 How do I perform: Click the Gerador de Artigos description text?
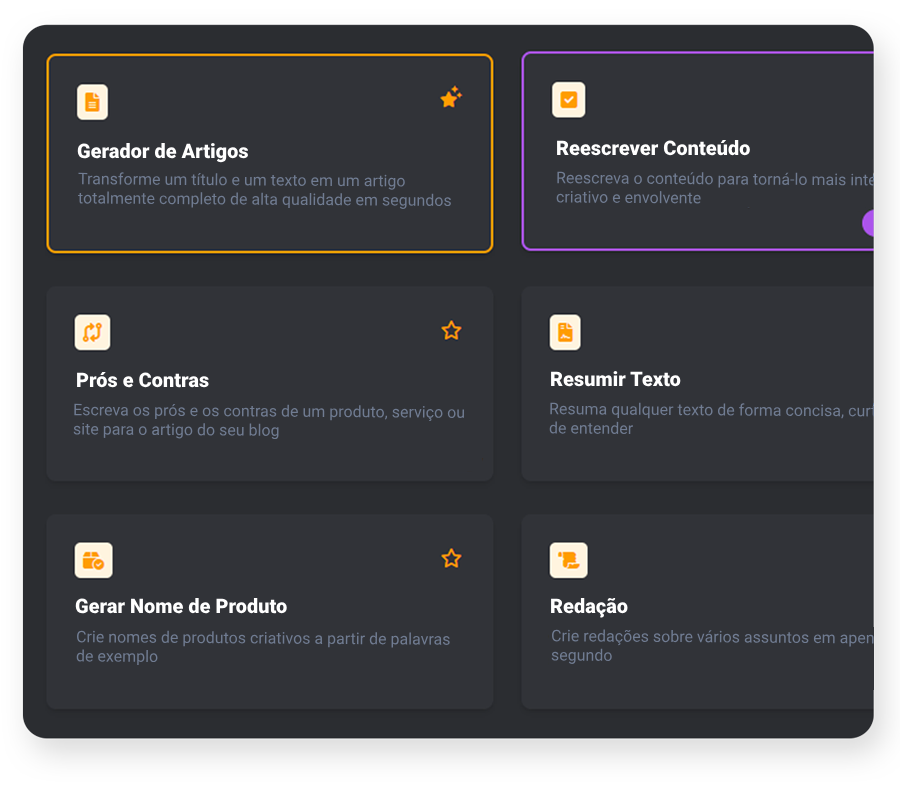point(264,191)
